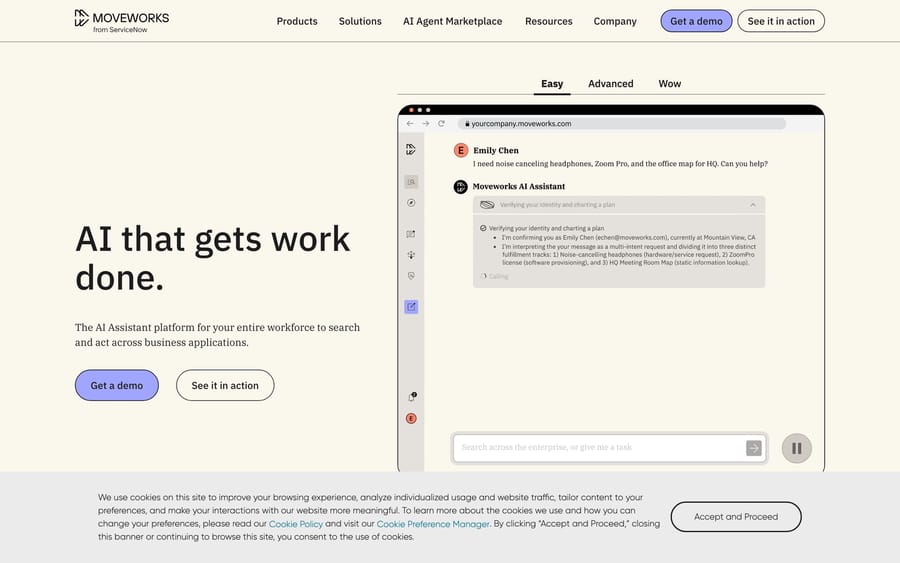This screenshot has width=900, height=563.
Task: Open the Products menu
Action: click(x=297, y=21)
